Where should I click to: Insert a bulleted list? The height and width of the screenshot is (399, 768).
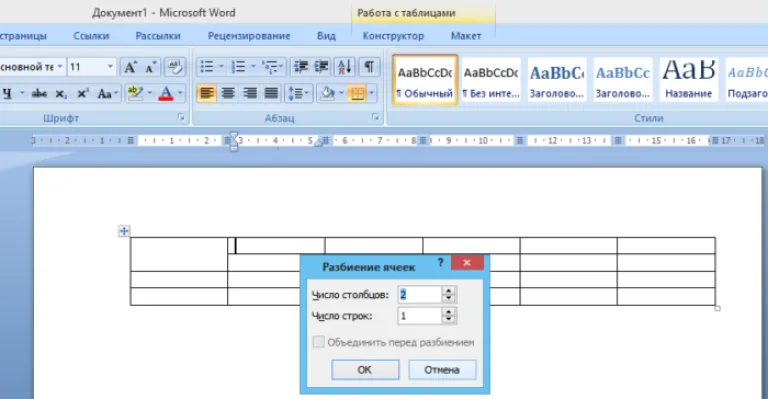(x=207, y=67)
